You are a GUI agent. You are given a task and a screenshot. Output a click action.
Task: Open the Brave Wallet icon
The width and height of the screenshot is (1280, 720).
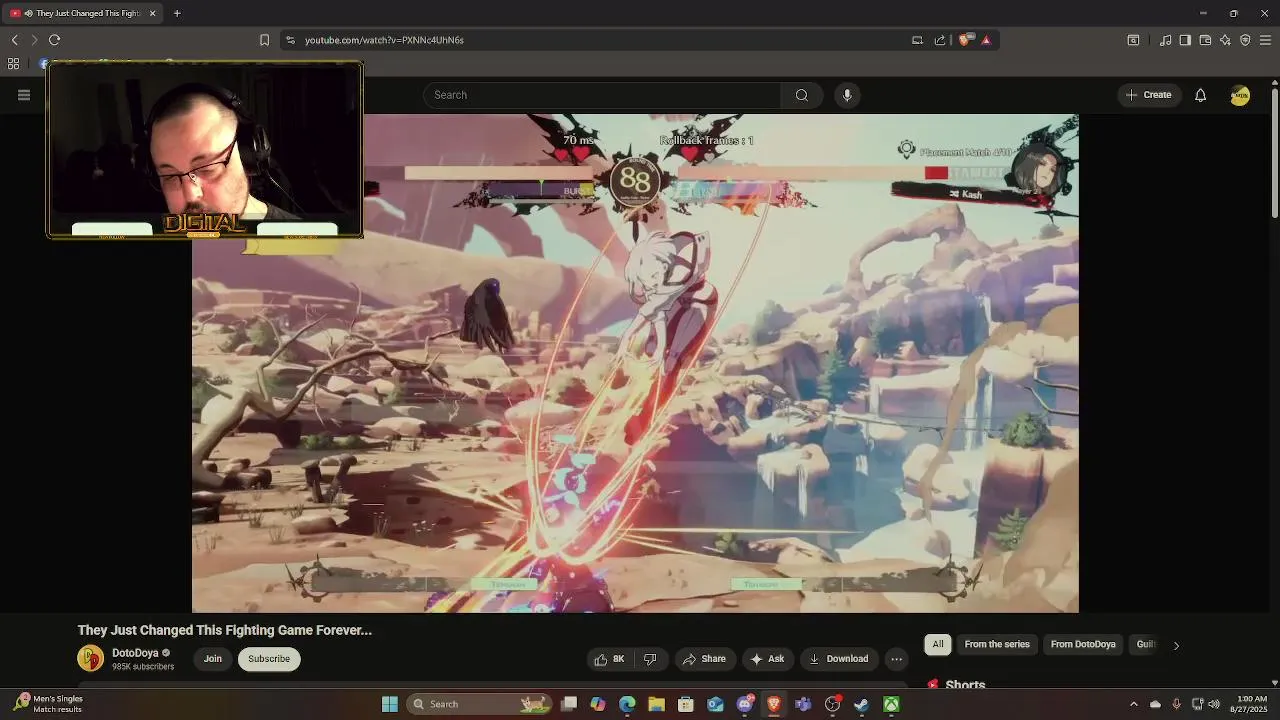[x=1205, y=40]
